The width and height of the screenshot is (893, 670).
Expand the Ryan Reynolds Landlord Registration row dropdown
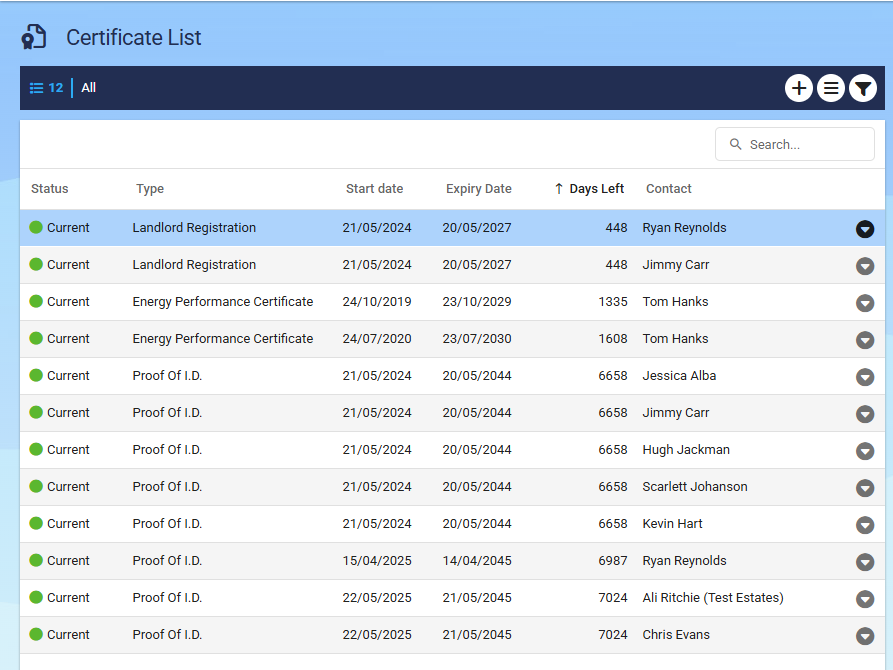[x=865, y=229]
